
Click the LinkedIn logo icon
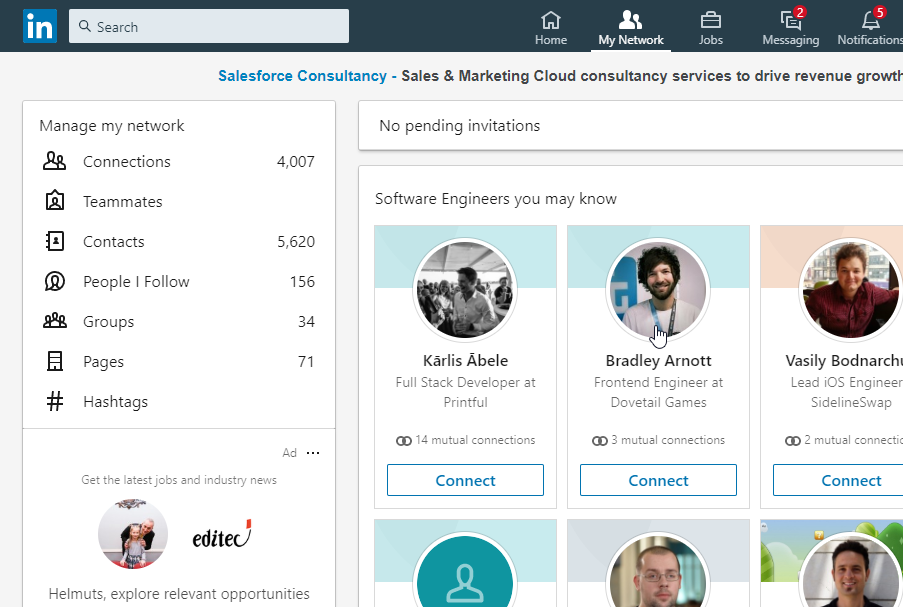(40, 26)
